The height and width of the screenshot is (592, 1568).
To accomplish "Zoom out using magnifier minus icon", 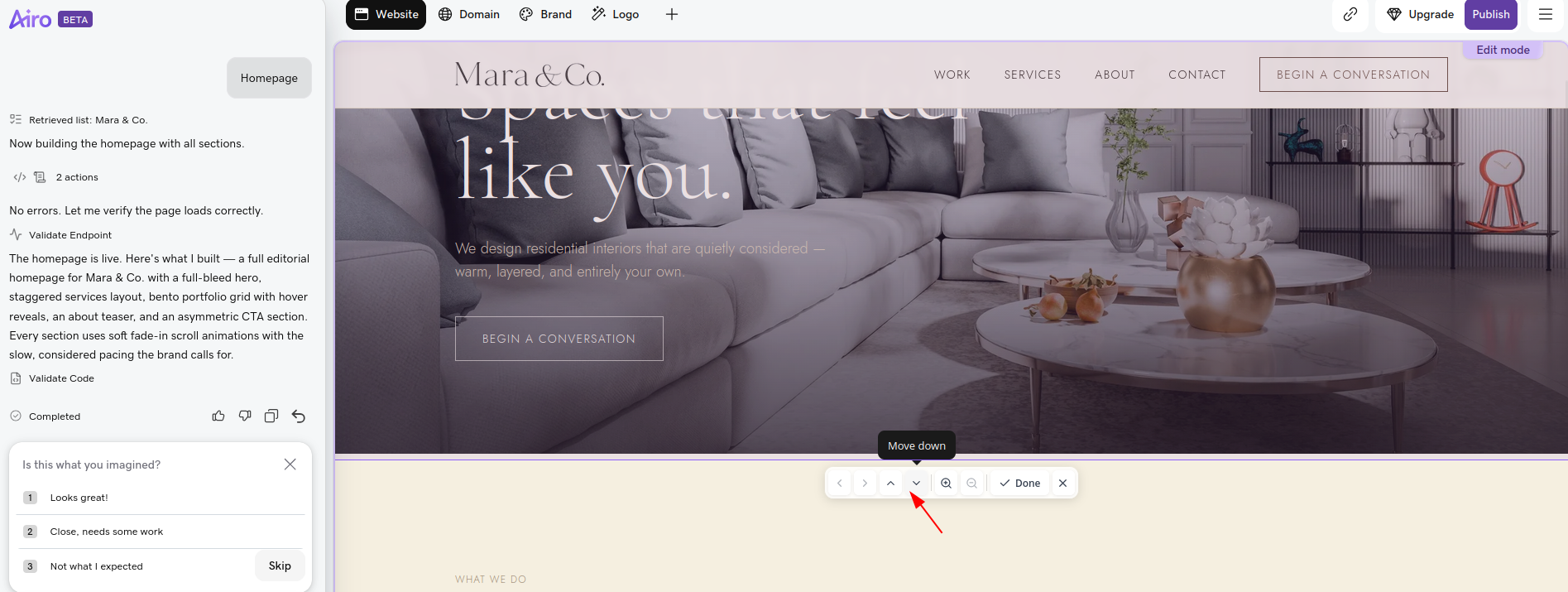I will (x=971, y=484).
